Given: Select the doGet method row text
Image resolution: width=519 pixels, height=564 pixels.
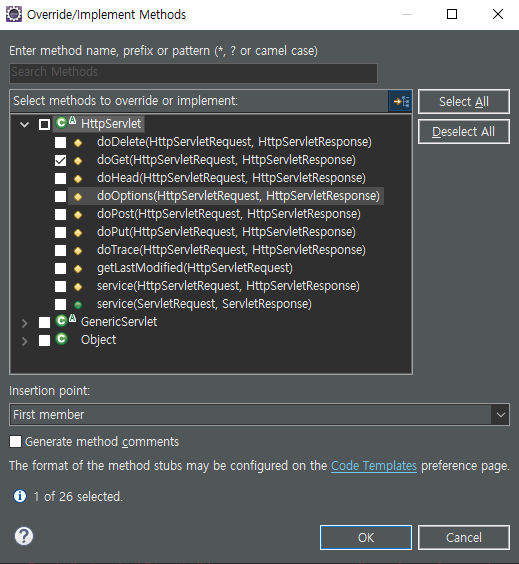Looking at the screenshot, I should 226,160.
